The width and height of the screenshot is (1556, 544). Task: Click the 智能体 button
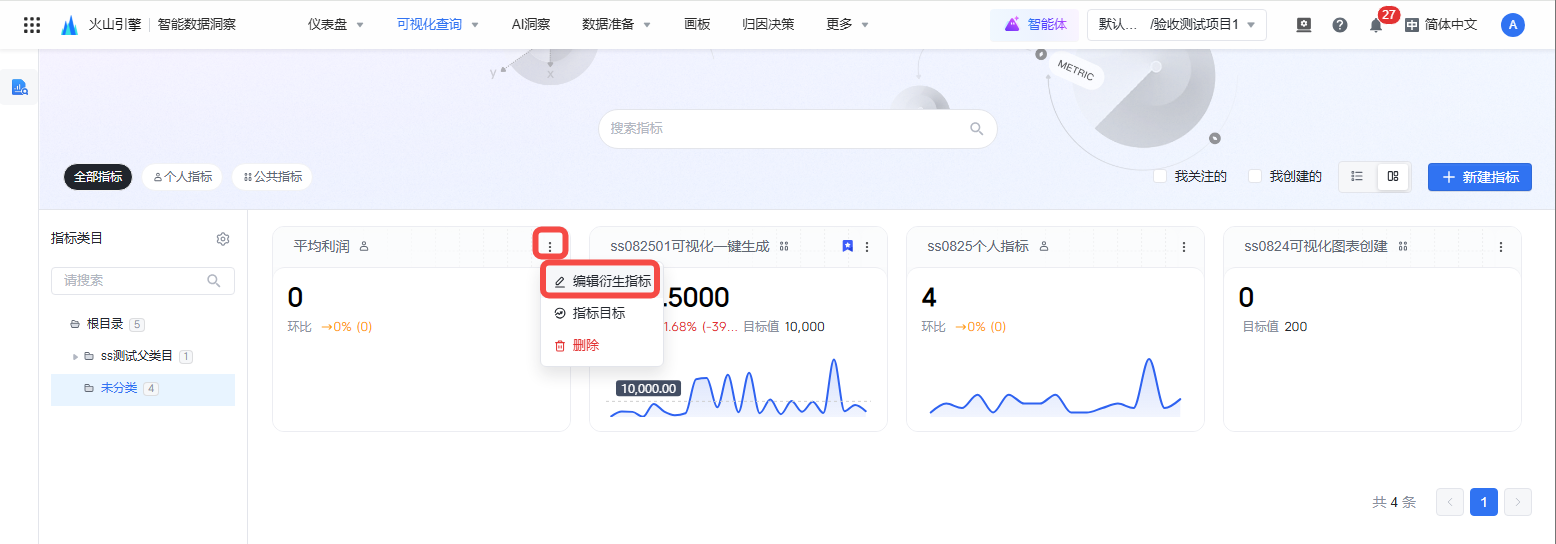coord(1035,25)
